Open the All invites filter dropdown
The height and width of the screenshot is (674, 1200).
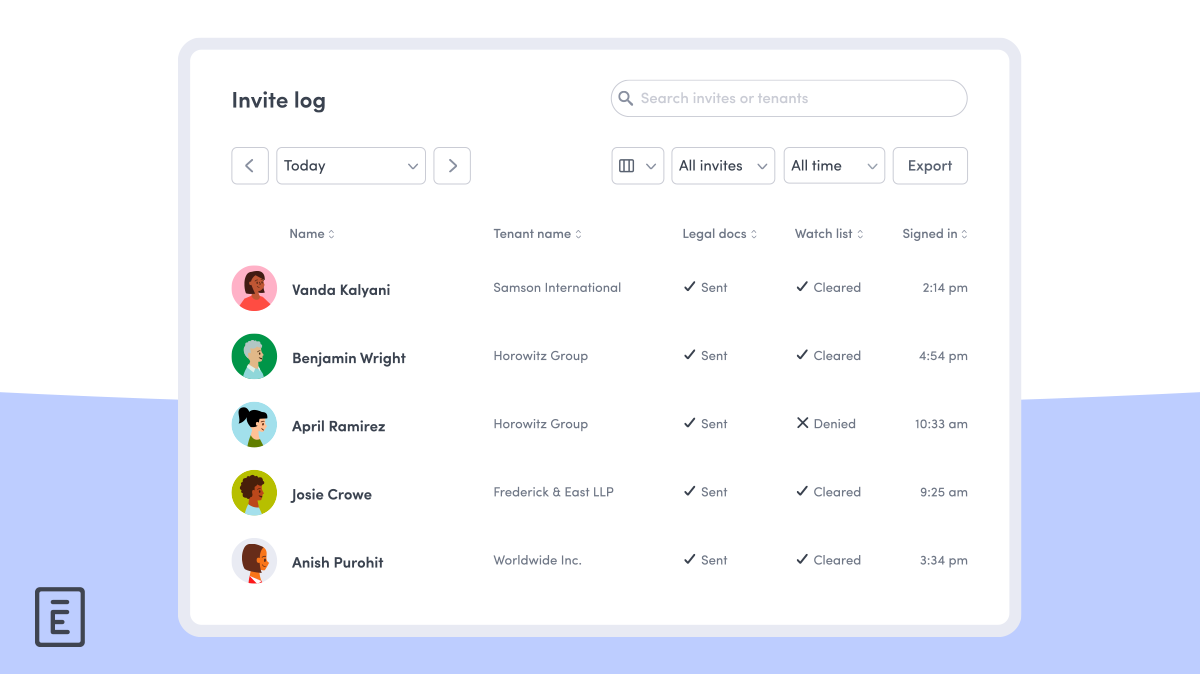[x=722, y=165]
